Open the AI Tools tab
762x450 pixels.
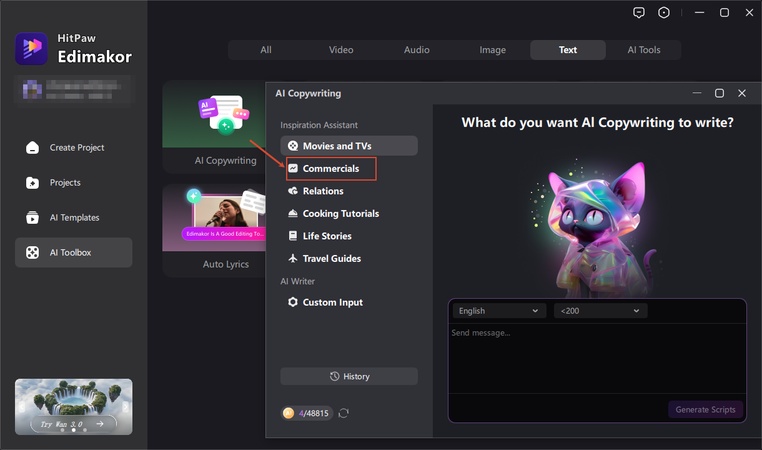point(643,50)
